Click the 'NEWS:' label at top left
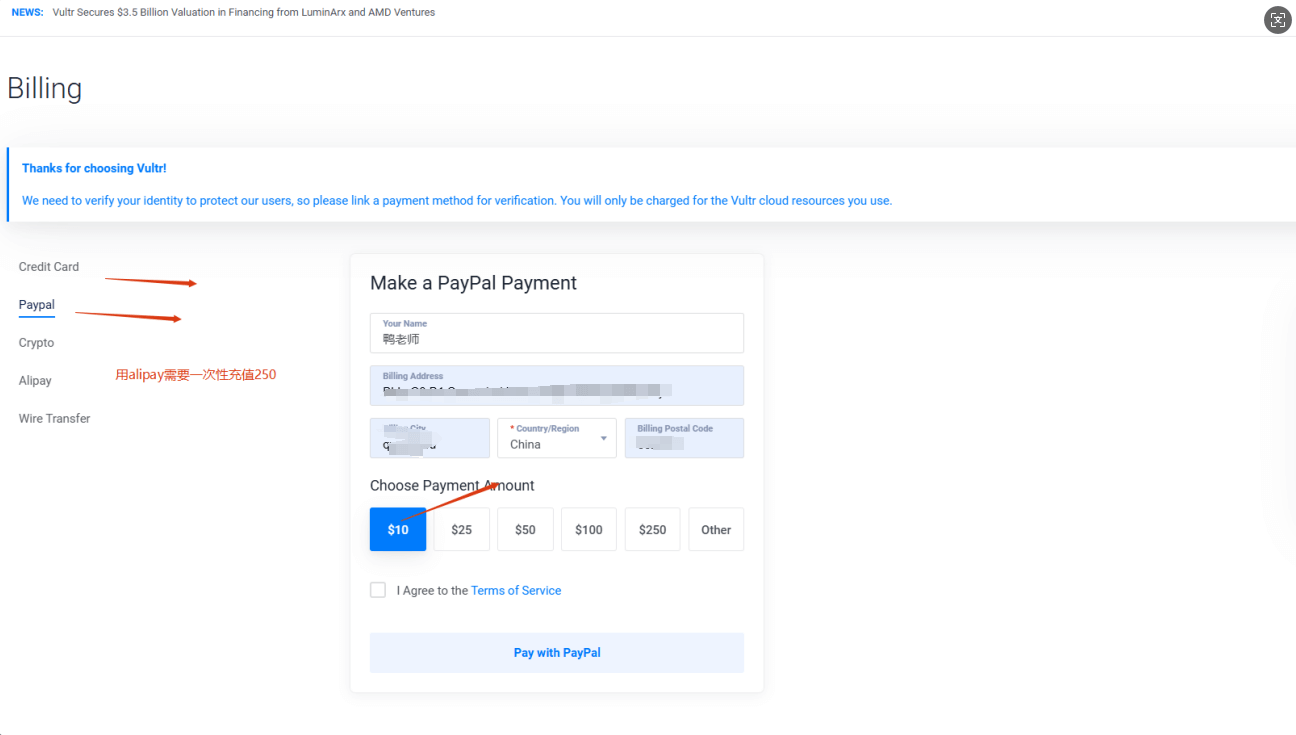The image size is (1296, 735). pyautogui.click(x=27, y=13)
